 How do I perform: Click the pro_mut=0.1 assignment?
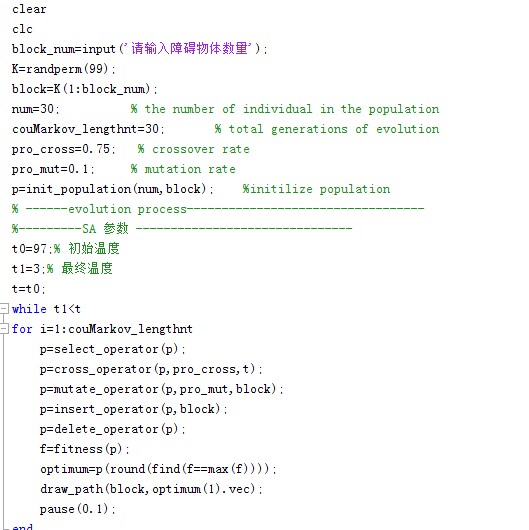click(53, 169)
